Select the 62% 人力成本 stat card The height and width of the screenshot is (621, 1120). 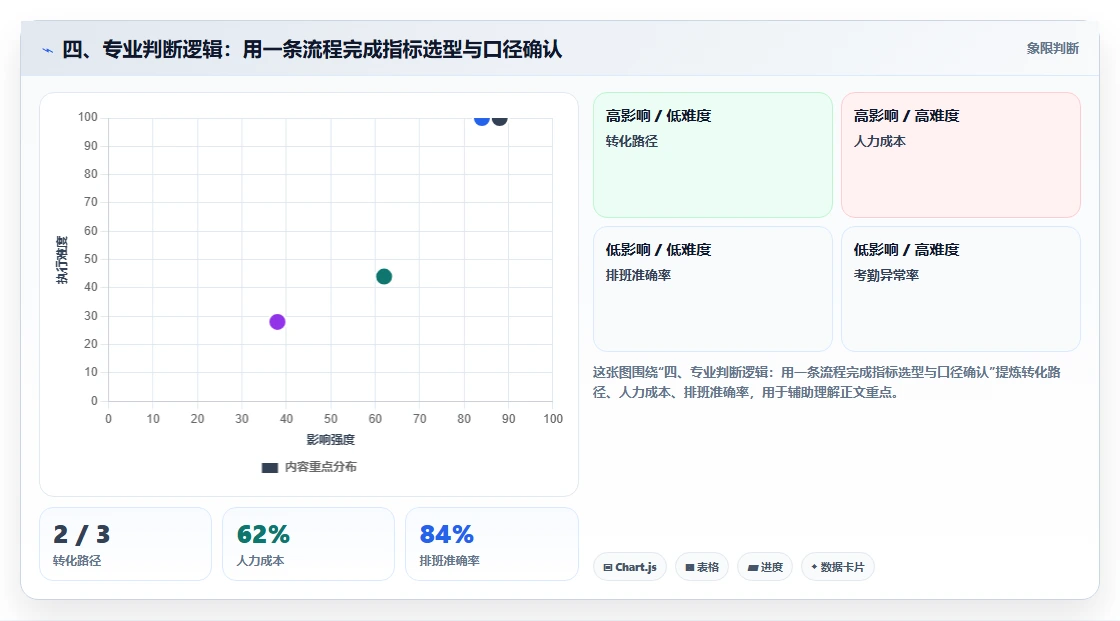point(309,544)
